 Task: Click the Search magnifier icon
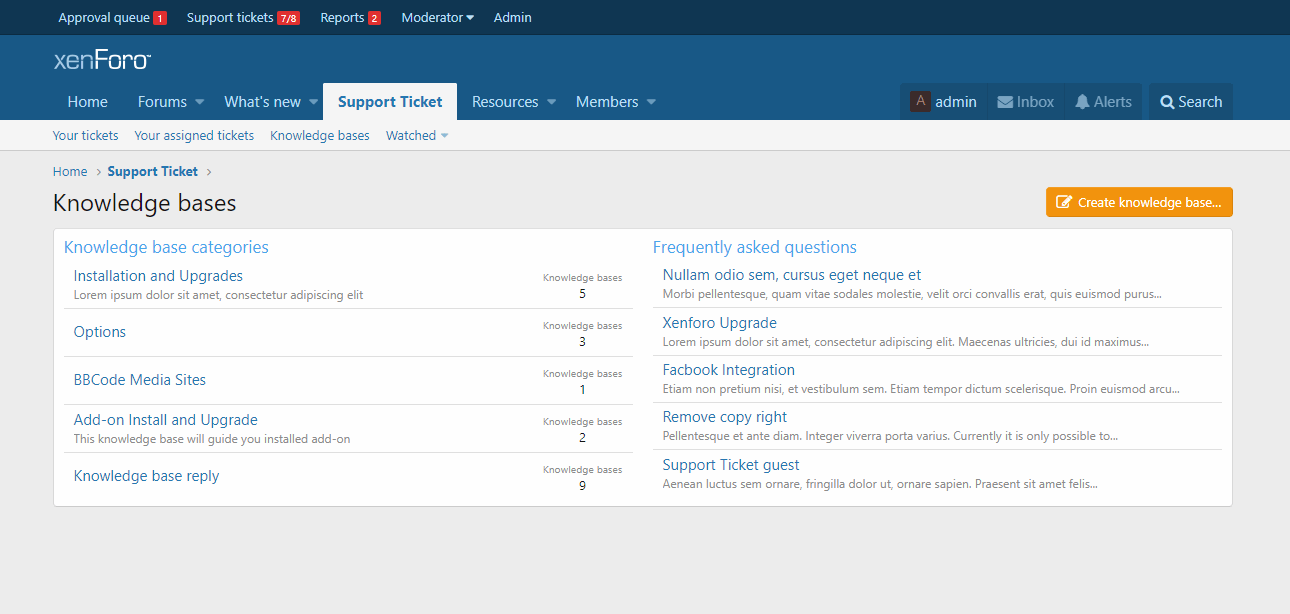point(1166,102)
